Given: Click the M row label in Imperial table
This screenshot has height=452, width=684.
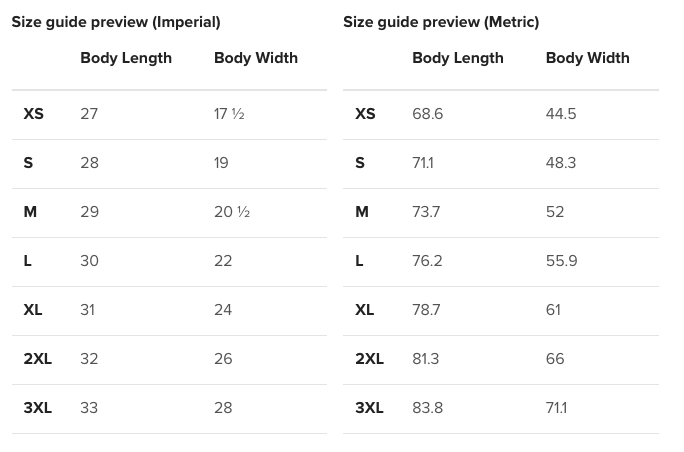Looking at the screenshot, I should click(x=30, y=212).
